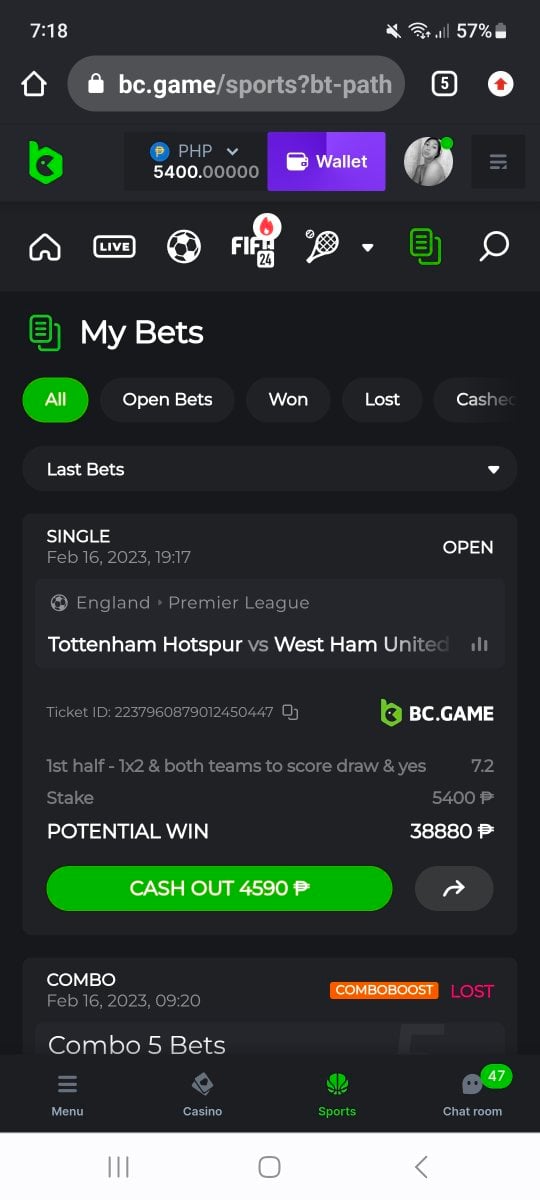This screenshot has height=1200, width=540.
Task: Expand the PHP currency selector
Action: [196, 161]
